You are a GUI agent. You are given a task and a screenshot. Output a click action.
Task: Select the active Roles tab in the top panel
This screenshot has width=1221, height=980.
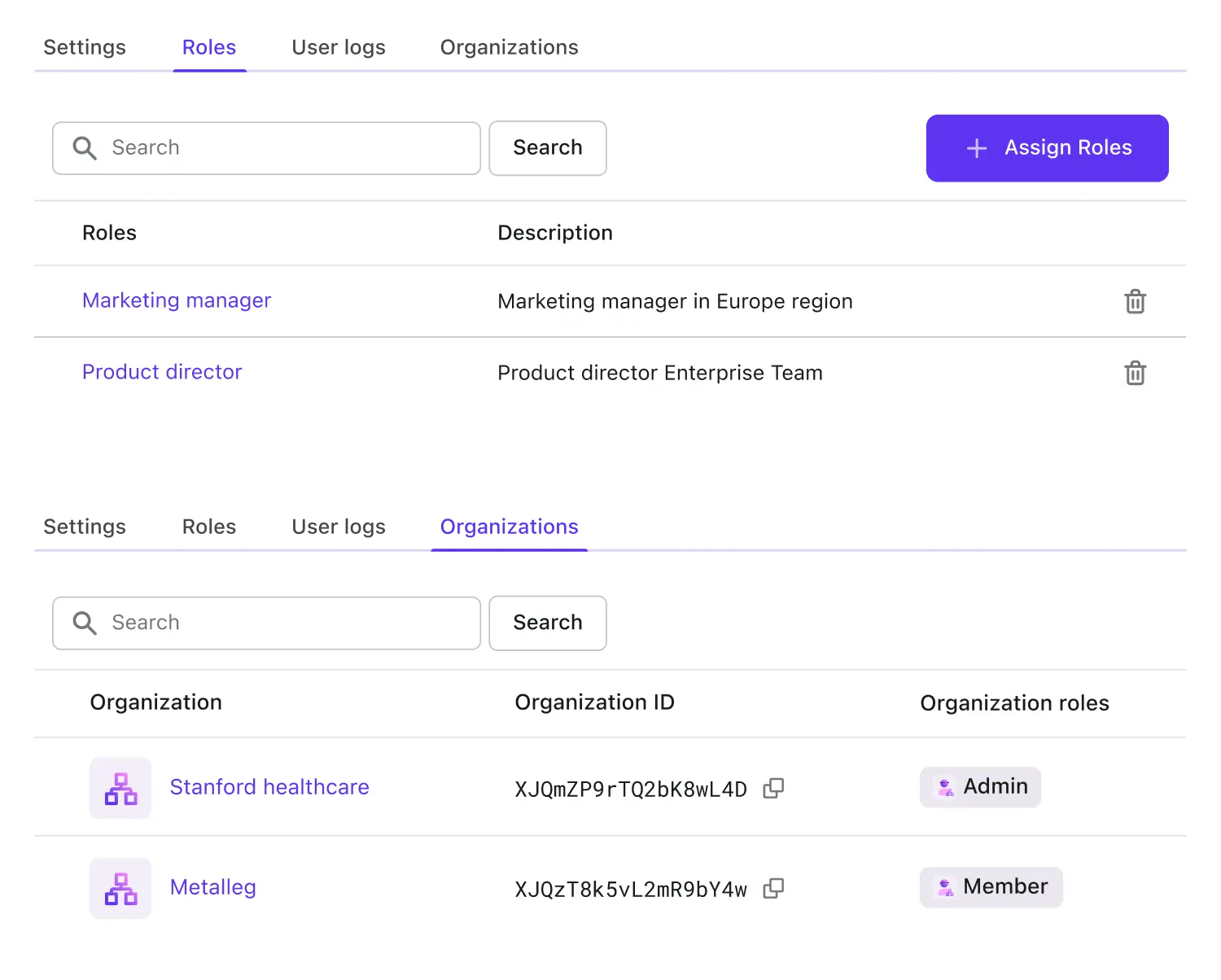(209, 47)
